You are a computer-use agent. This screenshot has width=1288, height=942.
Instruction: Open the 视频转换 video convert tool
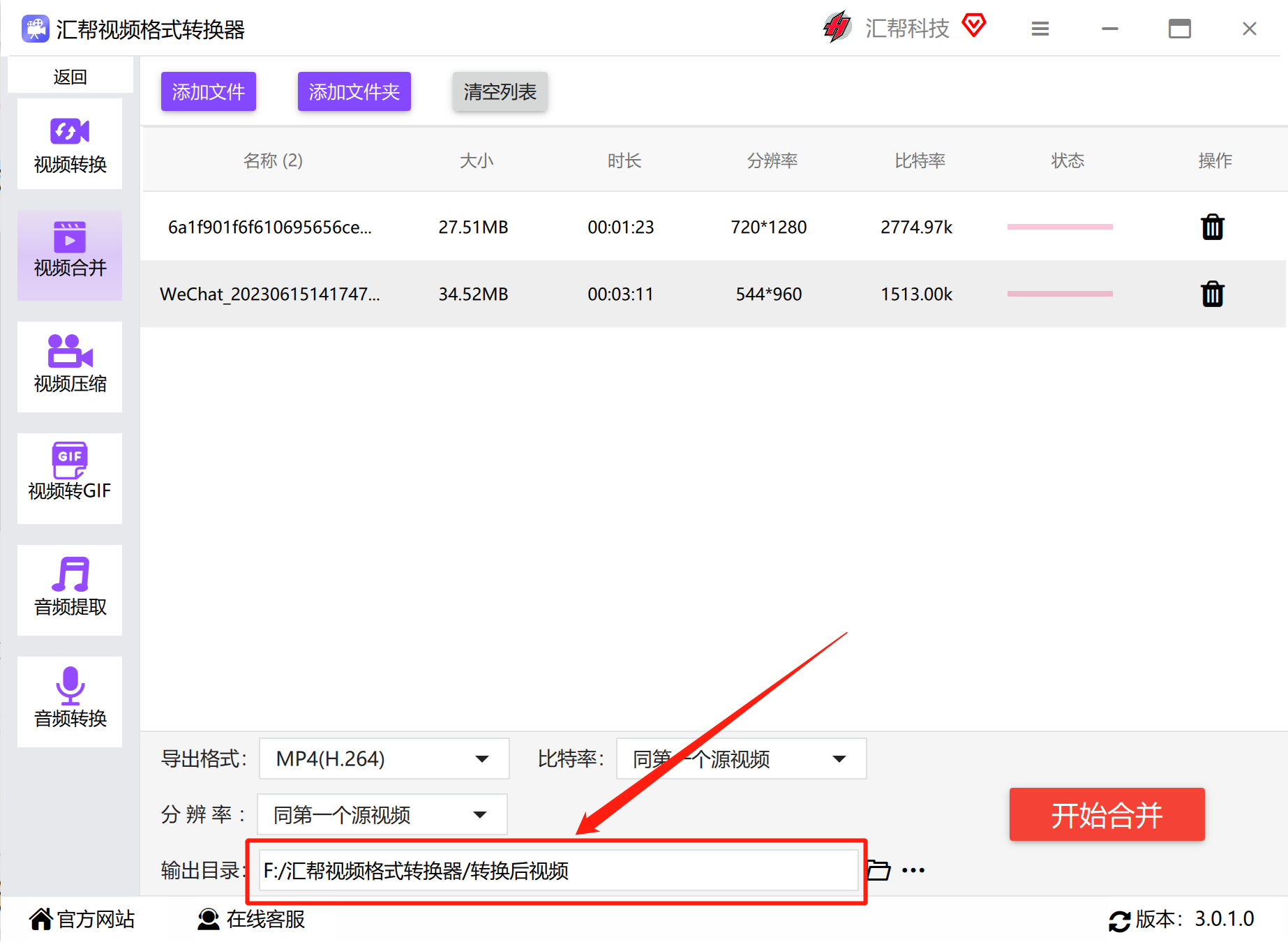tap(70, 144)
